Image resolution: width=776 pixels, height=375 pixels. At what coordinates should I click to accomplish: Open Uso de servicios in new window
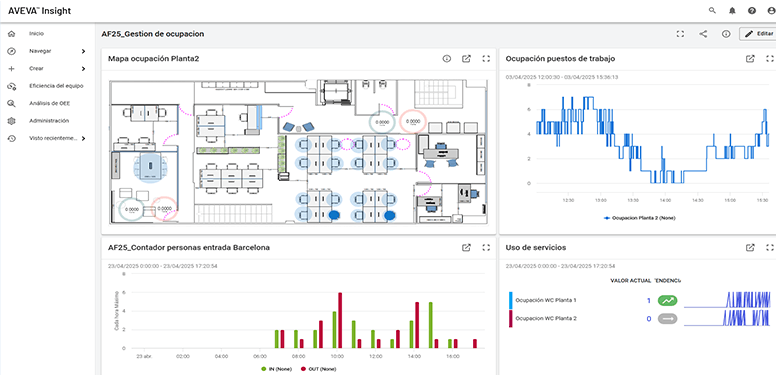tap(750, 248)
